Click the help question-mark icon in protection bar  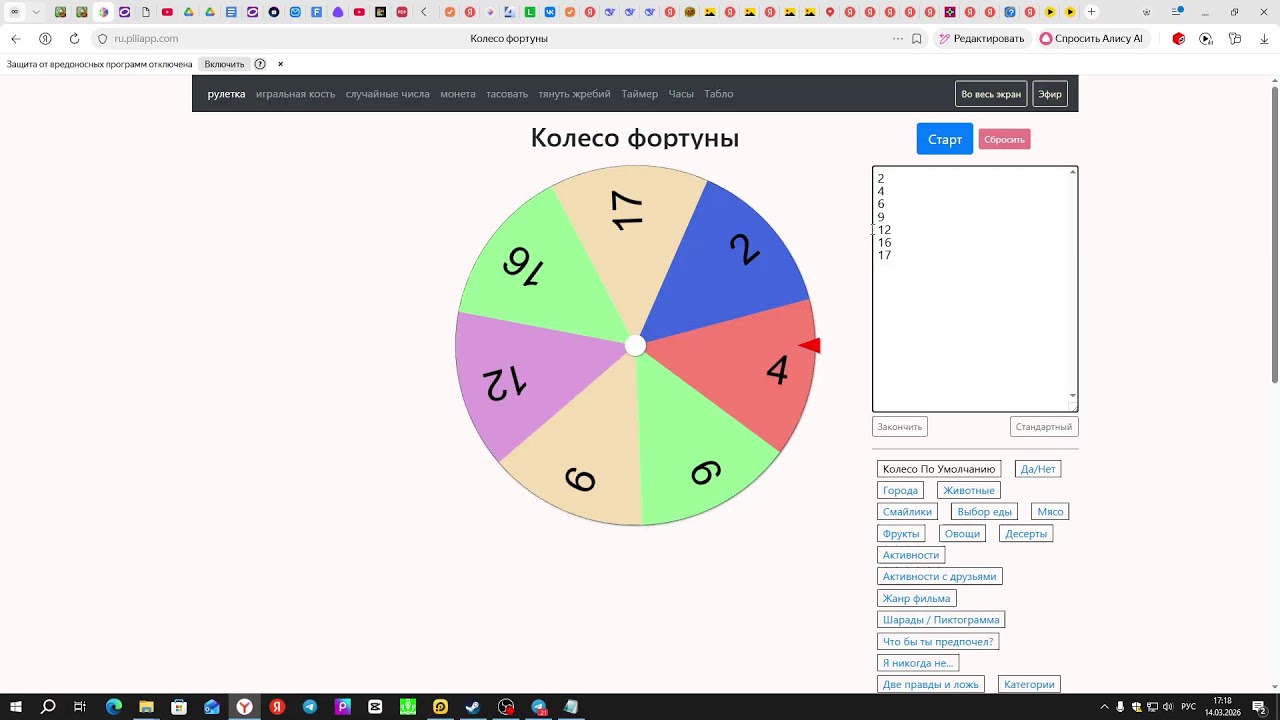pos(260,64)
